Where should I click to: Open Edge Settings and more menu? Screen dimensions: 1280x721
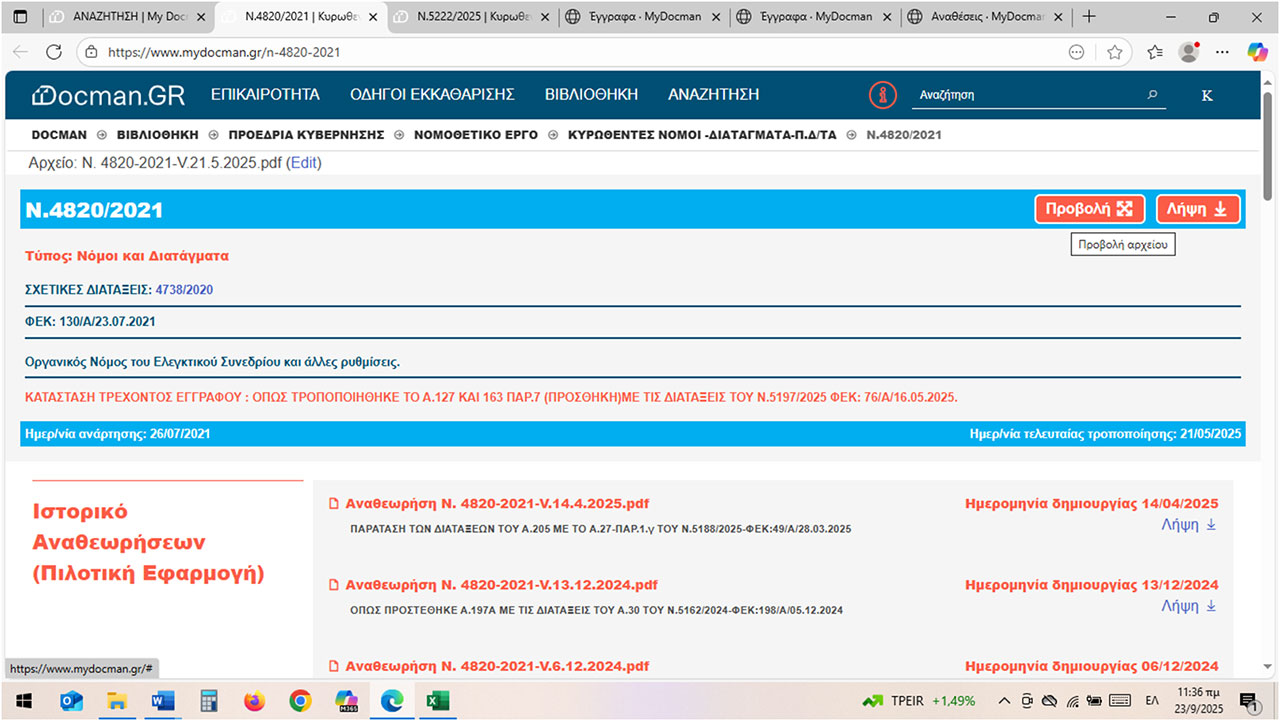[x=1222, y=52]
